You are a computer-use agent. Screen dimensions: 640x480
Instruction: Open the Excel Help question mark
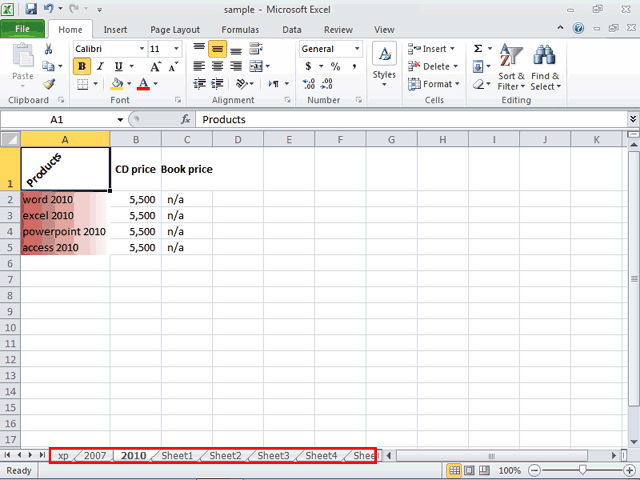578,28
